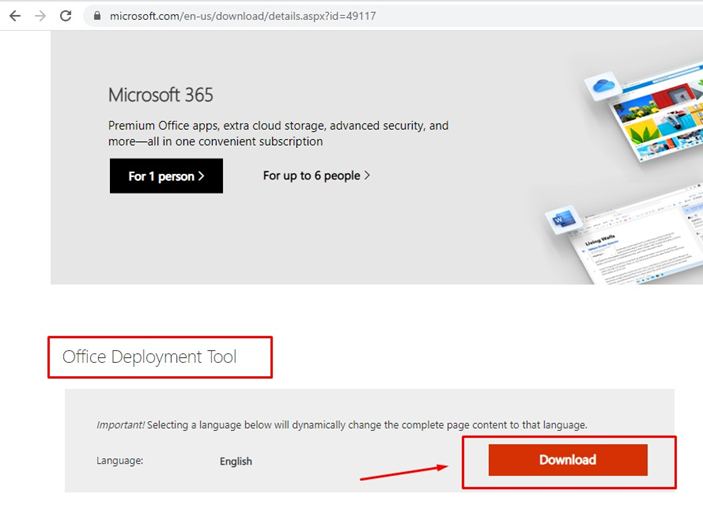Viewport: 703px width, 513px height.
Task: Click the 'Premium Office apps' description text
Action: 278,133
